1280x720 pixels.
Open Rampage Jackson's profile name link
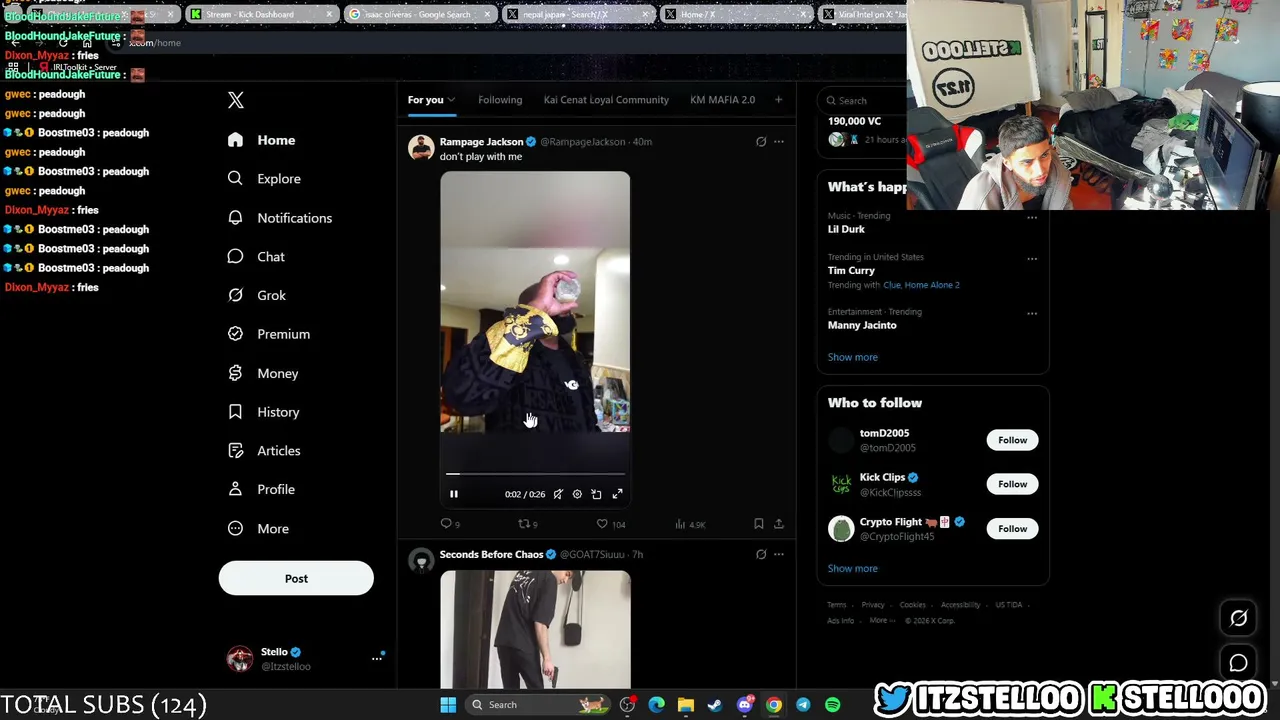481,142
